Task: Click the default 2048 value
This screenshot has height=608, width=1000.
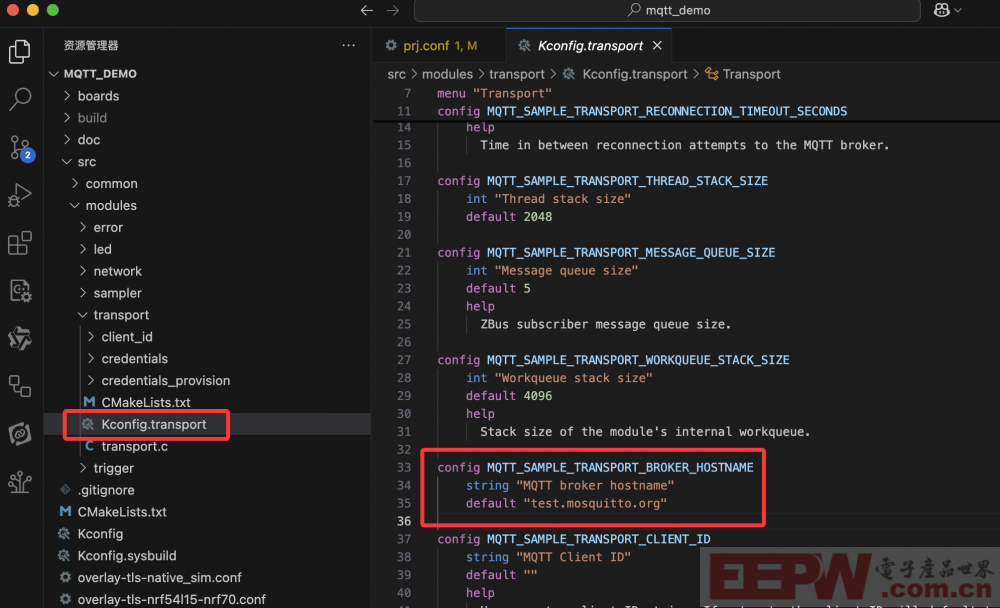Action: point(538,216)
